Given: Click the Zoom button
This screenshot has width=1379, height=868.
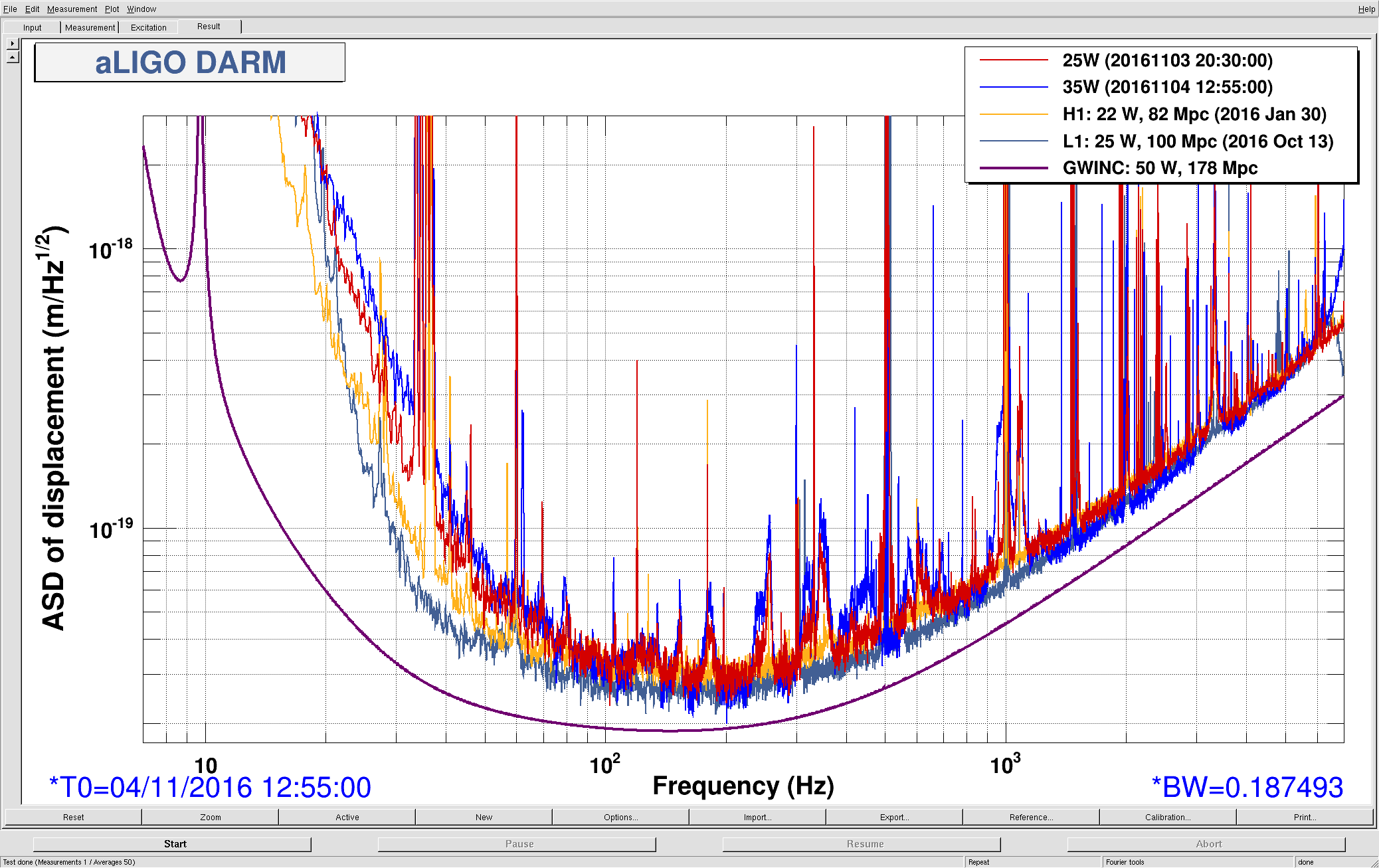Looking at the screenshot, I should tap(210, 817).
